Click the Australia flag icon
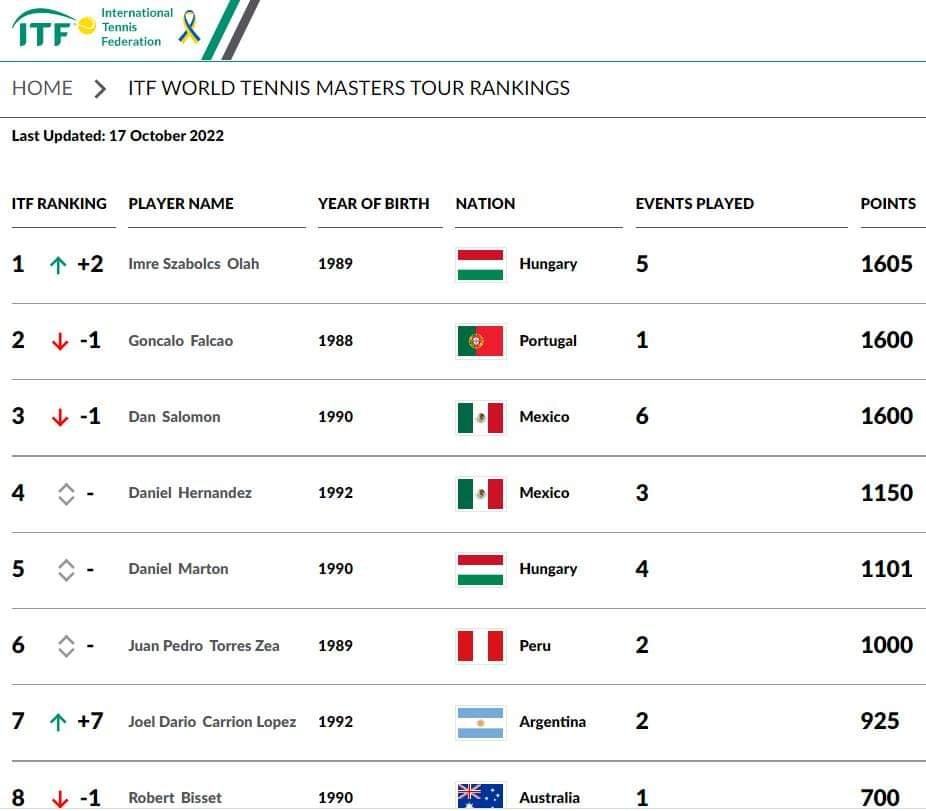Image resolution: width=926 pixels, height=811 pixels. [x=481, y=796]
